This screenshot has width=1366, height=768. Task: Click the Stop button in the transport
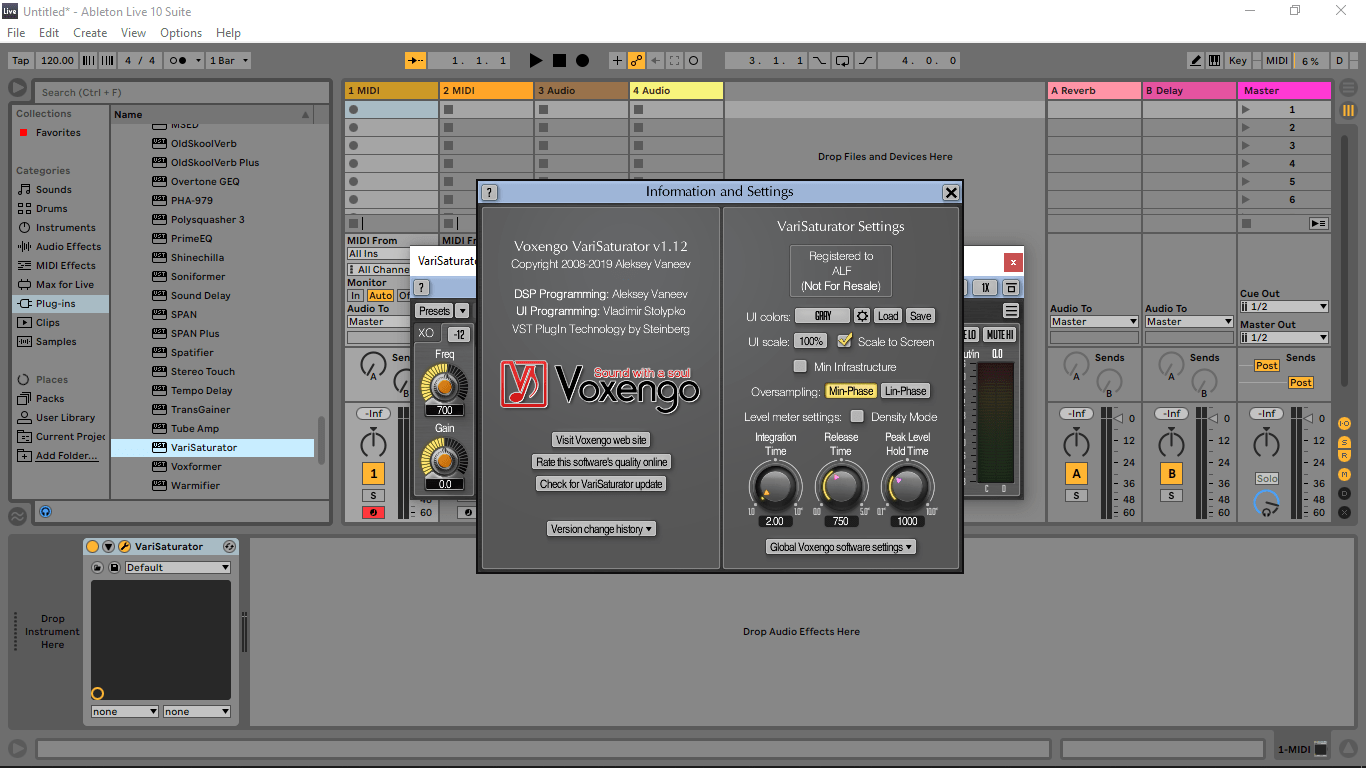[x=560, y=61]
